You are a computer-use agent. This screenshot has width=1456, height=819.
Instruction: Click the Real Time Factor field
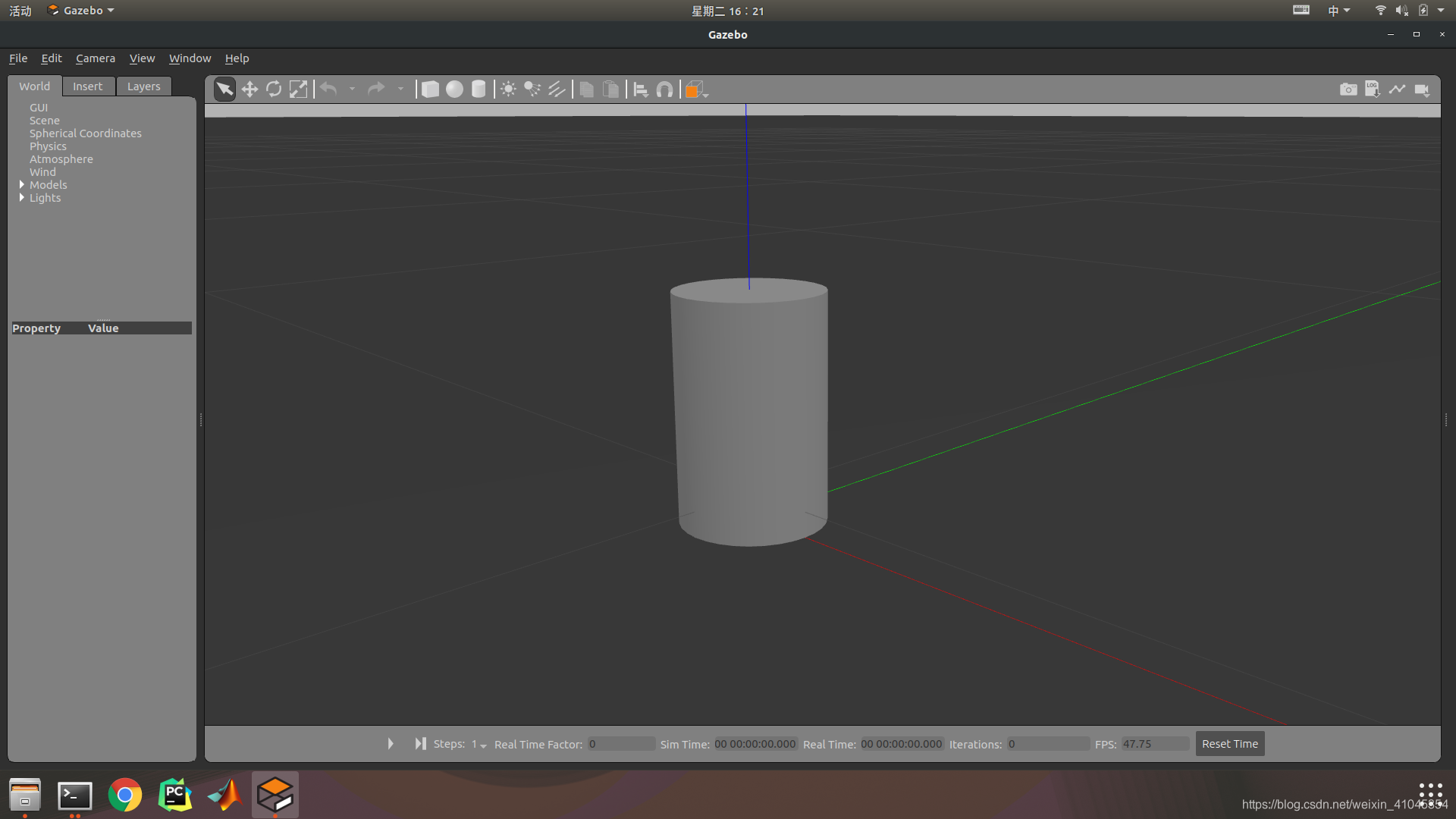(x=621, y=744)
